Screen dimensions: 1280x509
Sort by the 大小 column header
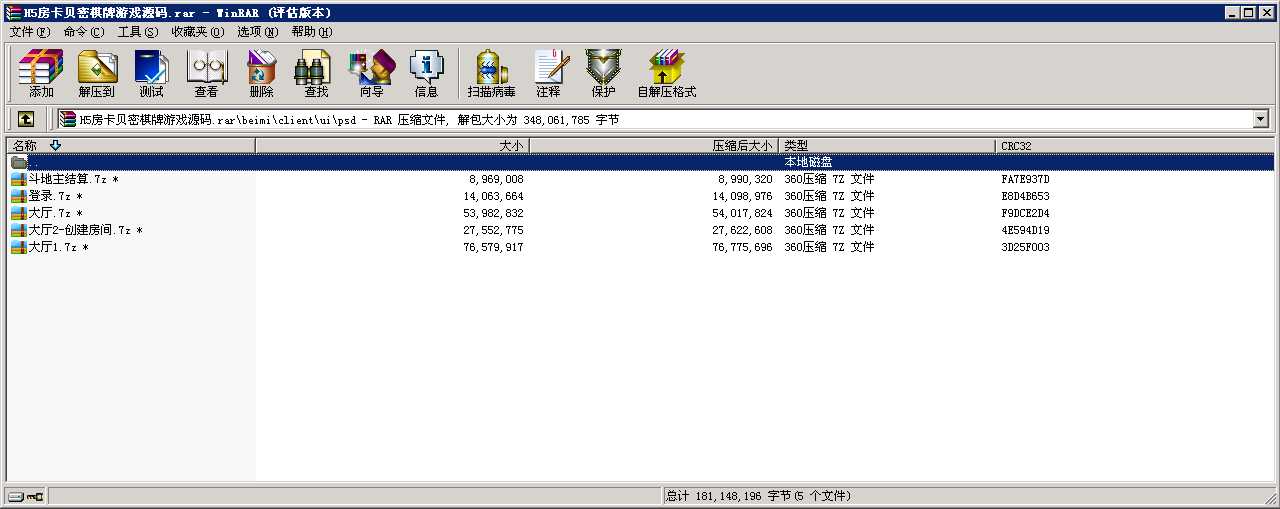[392, 146]
